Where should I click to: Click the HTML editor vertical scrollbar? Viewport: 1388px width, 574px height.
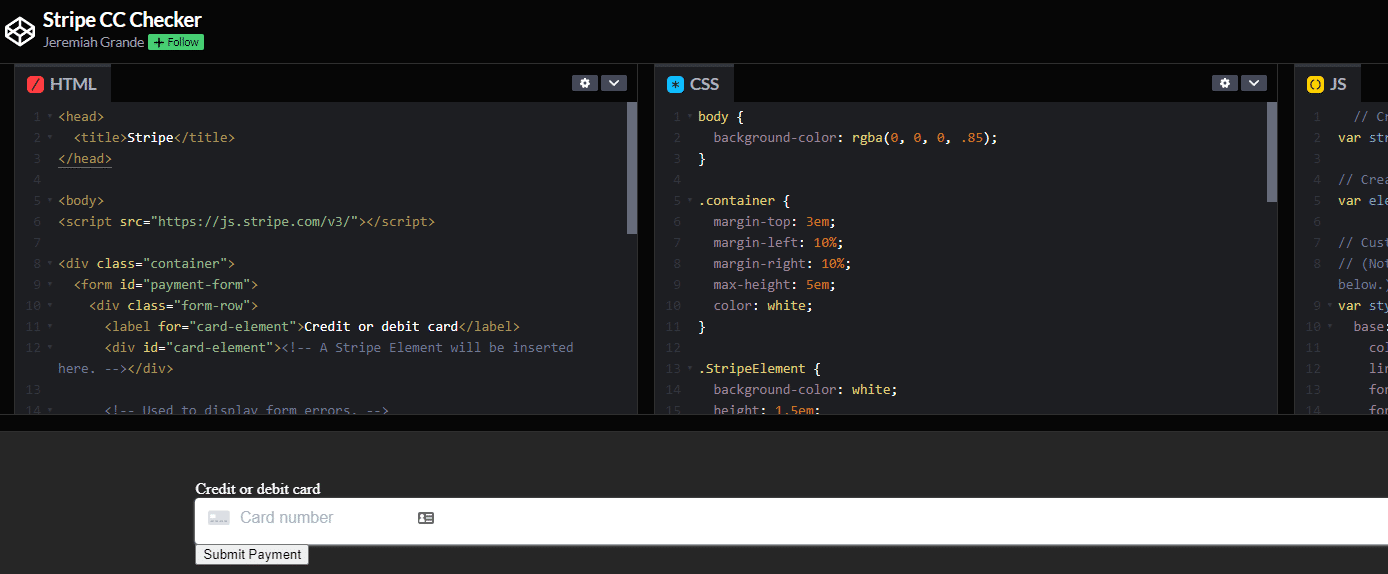tap(631, 167)
